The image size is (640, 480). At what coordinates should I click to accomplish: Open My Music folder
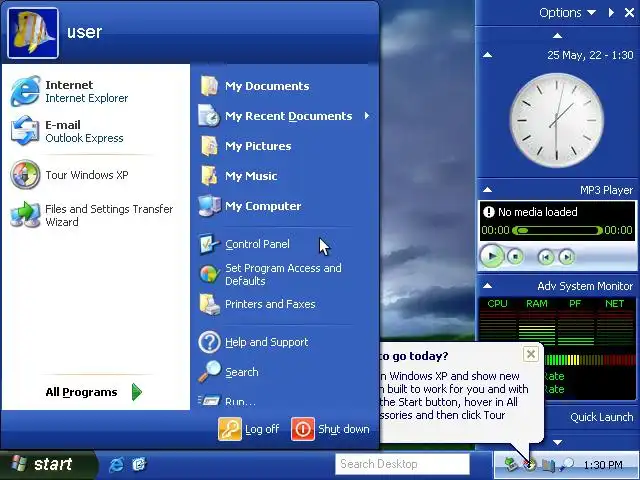(239, 176)
